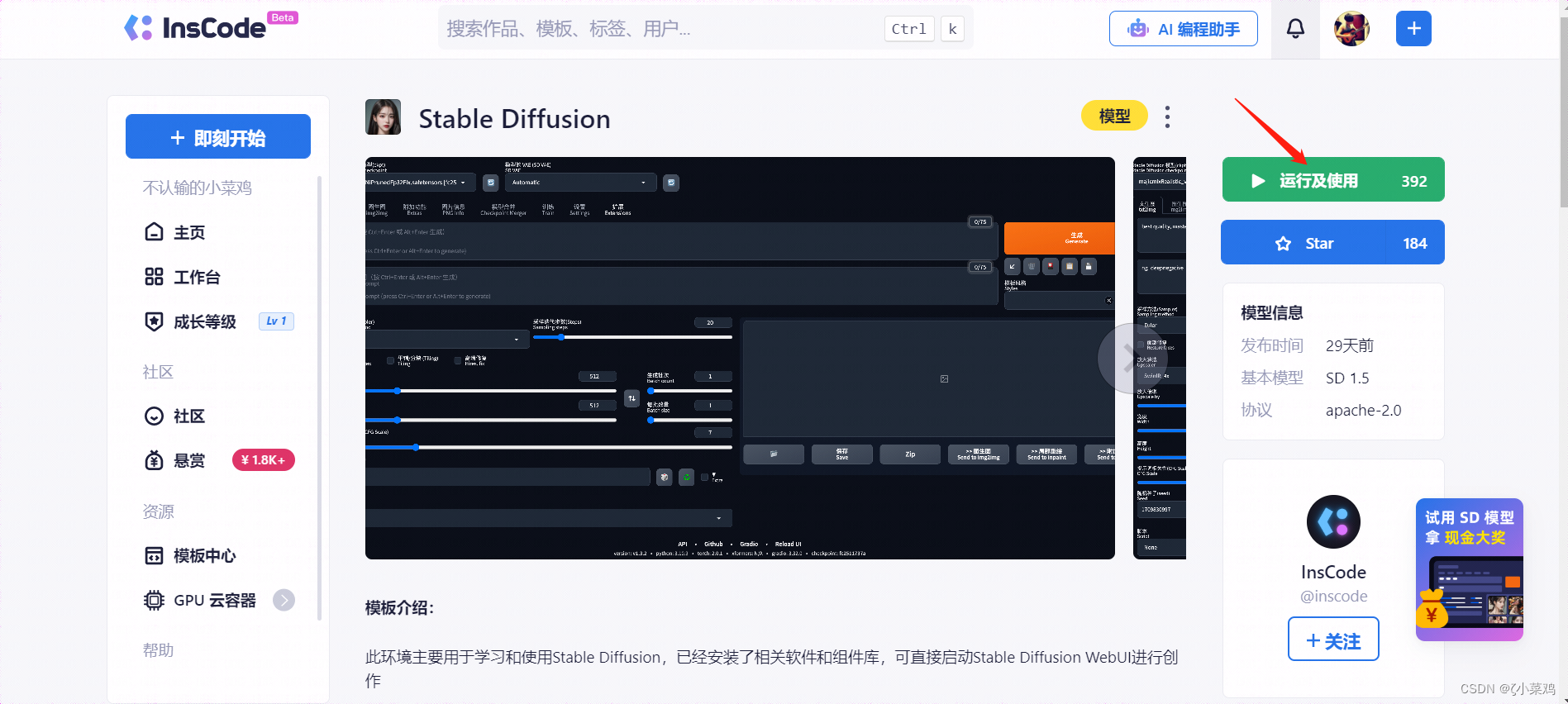The image size is (1568, 704).
Task: Click 即刻开始 start button
Action: tap(218, 136)
